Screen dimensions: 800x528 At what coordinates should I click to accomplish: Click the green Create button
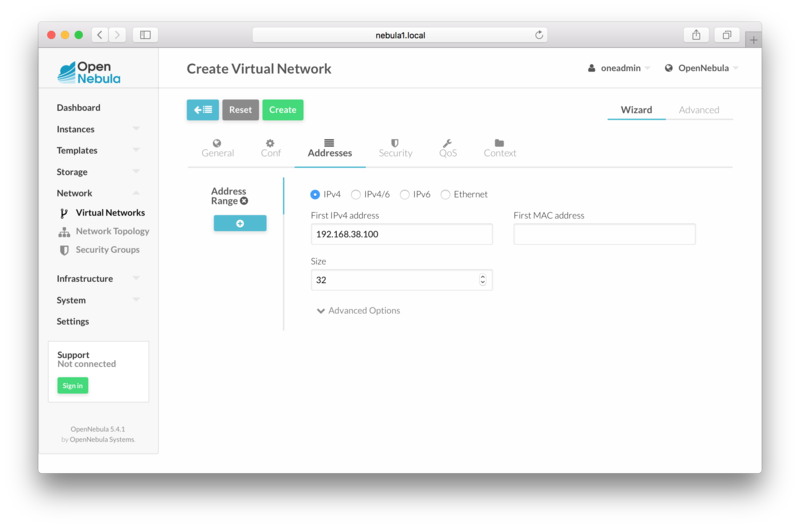(x=283, y=110)
